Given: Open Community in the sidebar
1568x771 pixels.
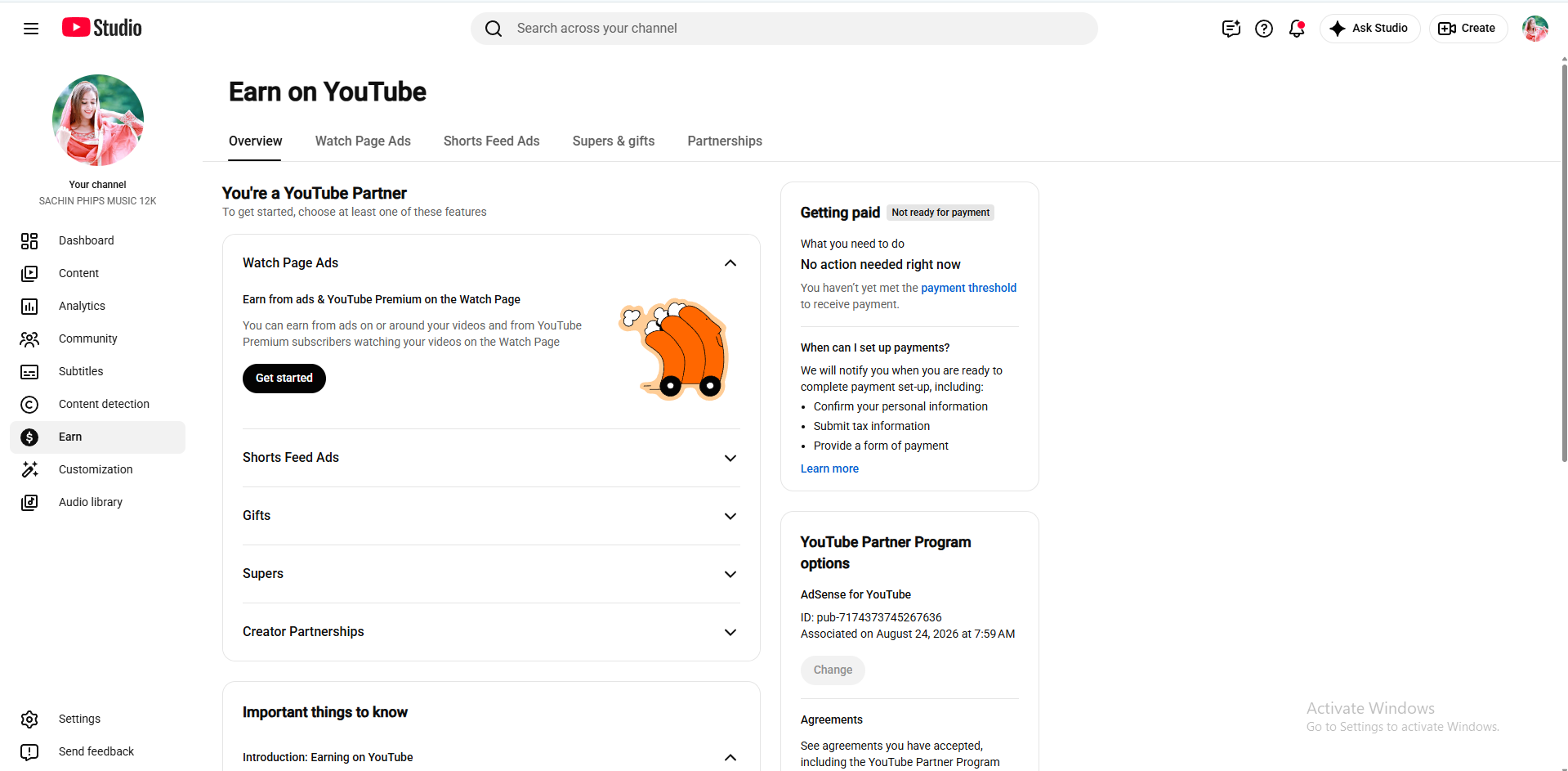Looking at the screenshot, I should 98,338.
